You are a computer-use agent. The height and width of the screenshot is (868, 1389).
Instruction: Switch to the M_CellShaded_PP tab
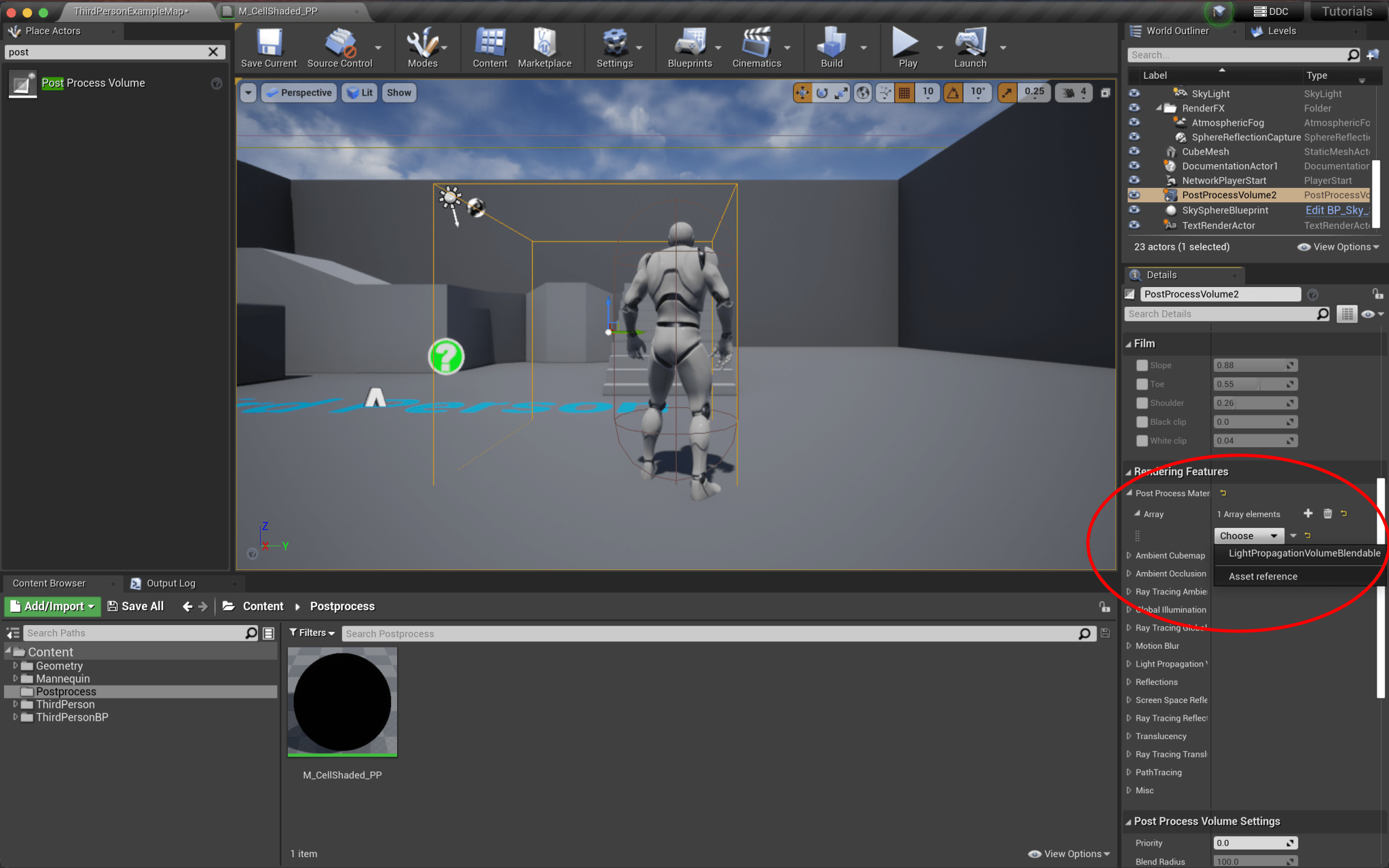(277, 11)
